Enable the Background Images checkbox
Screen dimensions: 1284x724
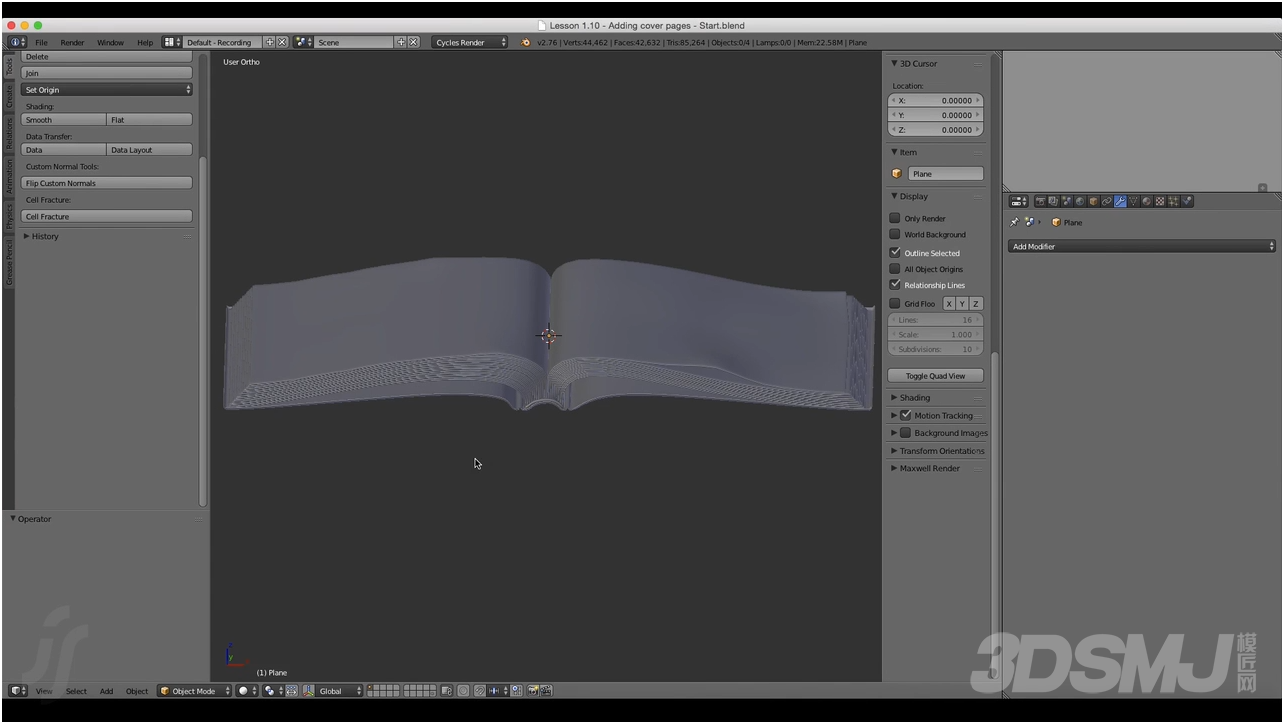906,433
